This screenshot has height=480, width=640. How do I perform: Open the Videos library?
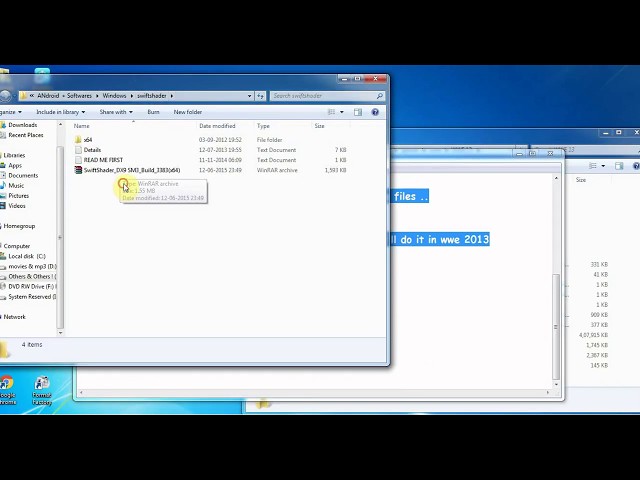17,206
